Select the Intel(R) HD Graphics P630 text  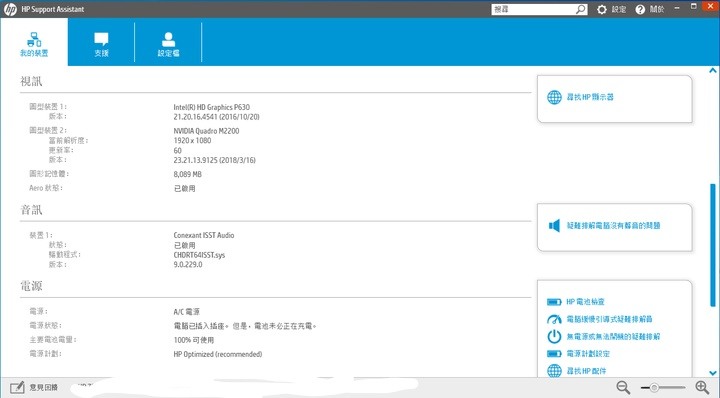212,107
